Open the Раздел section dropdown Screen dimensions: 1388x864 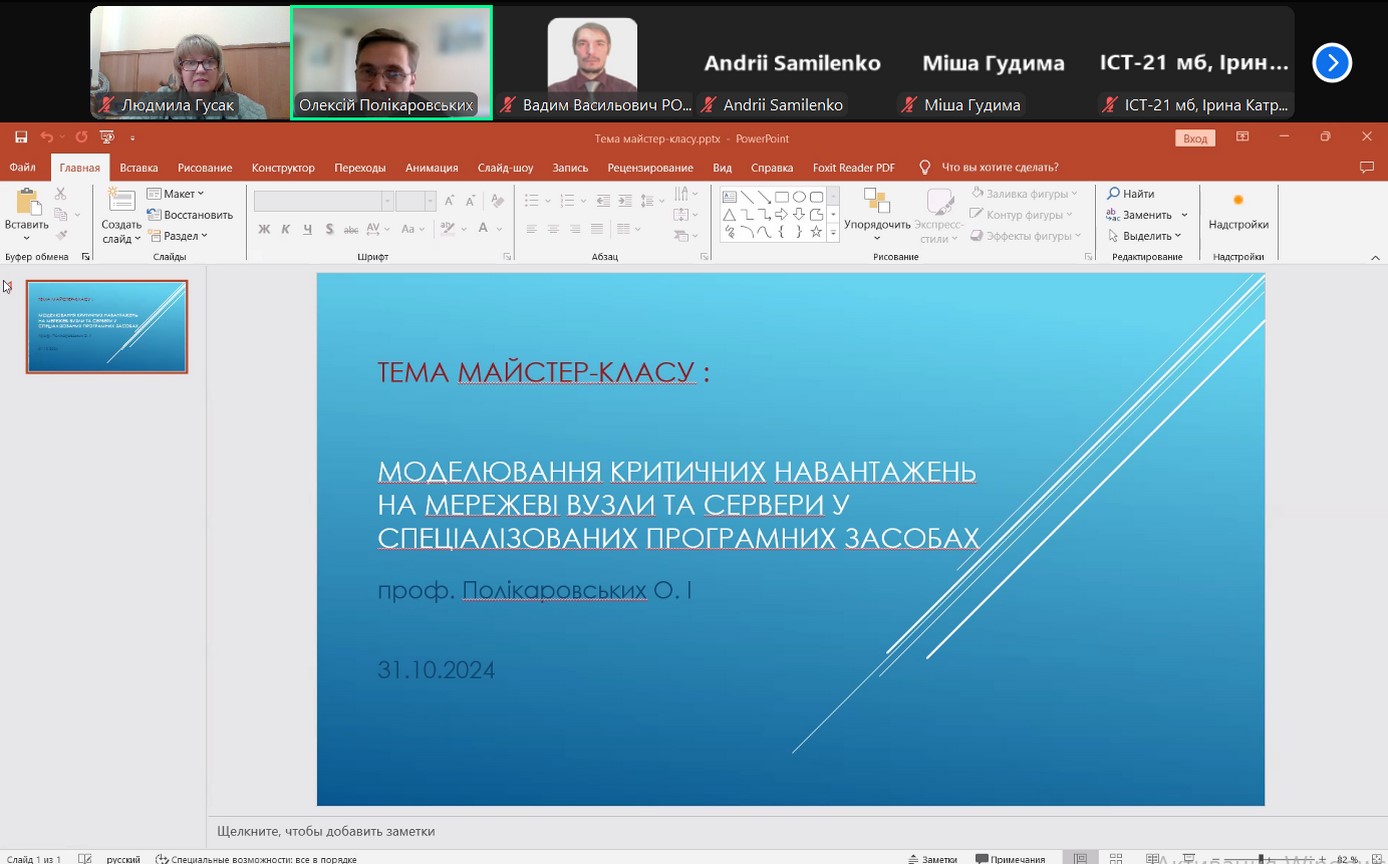pos(178,236)
